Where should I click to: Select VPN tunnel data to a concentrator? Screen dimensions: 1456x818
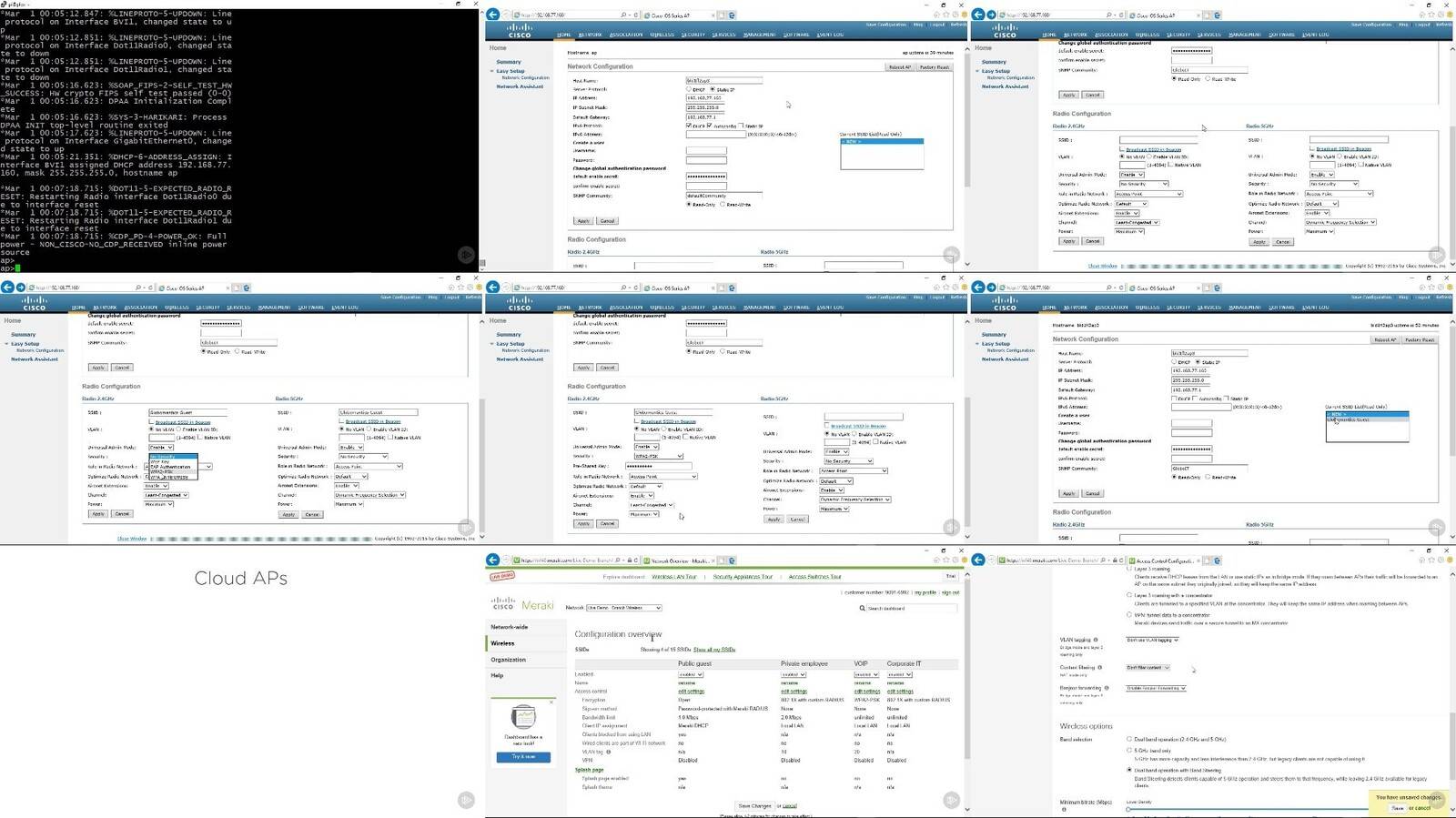1129,615
